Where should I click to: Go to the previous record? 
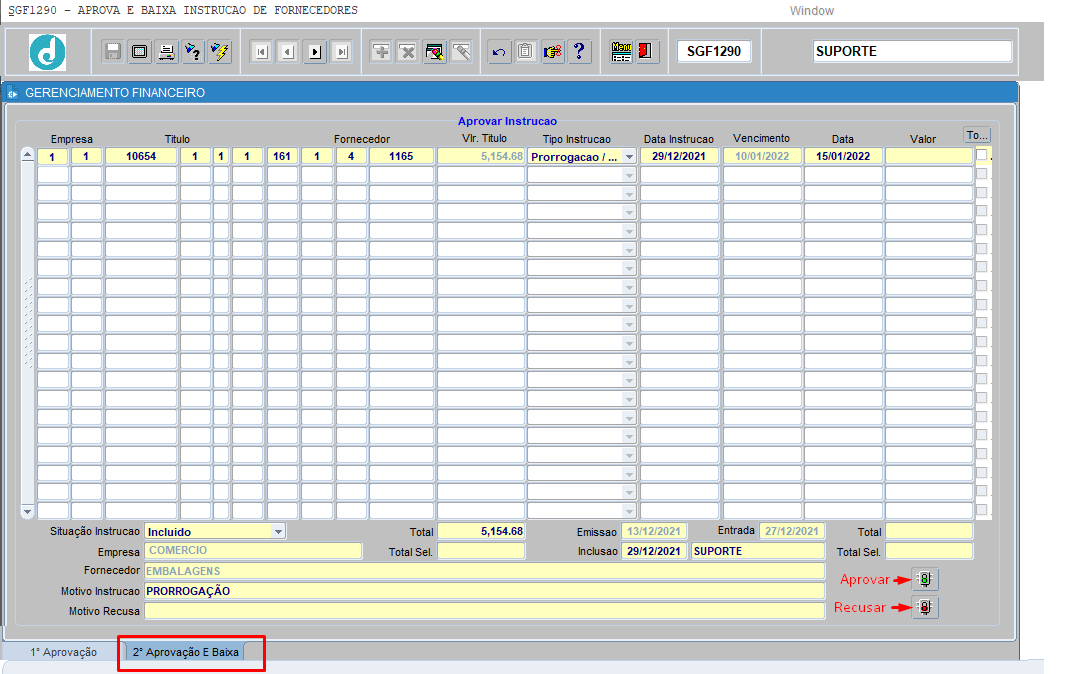288,52
